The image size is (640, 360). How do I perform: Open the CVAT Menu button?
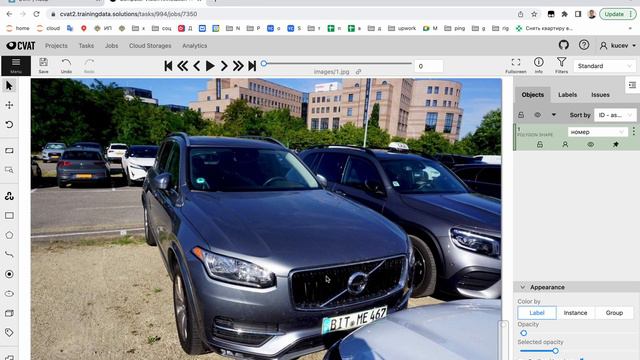[x=16, y=66]
